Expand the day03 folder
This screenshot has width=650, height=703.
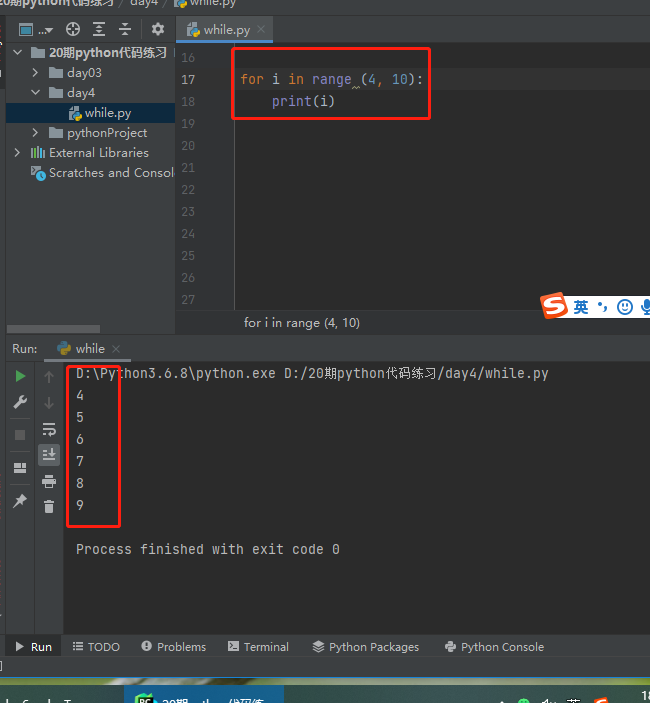point(35,72)
